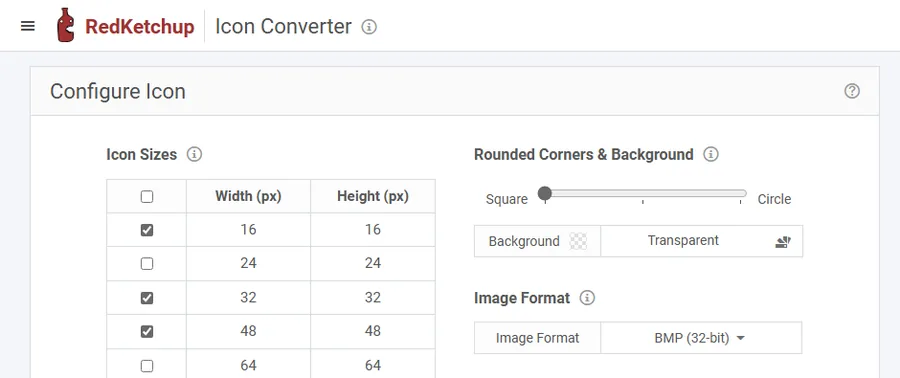Click the info icon beside Image Format
The width and height of the screenshot is (900, 378).
click(x=587, y=298)
